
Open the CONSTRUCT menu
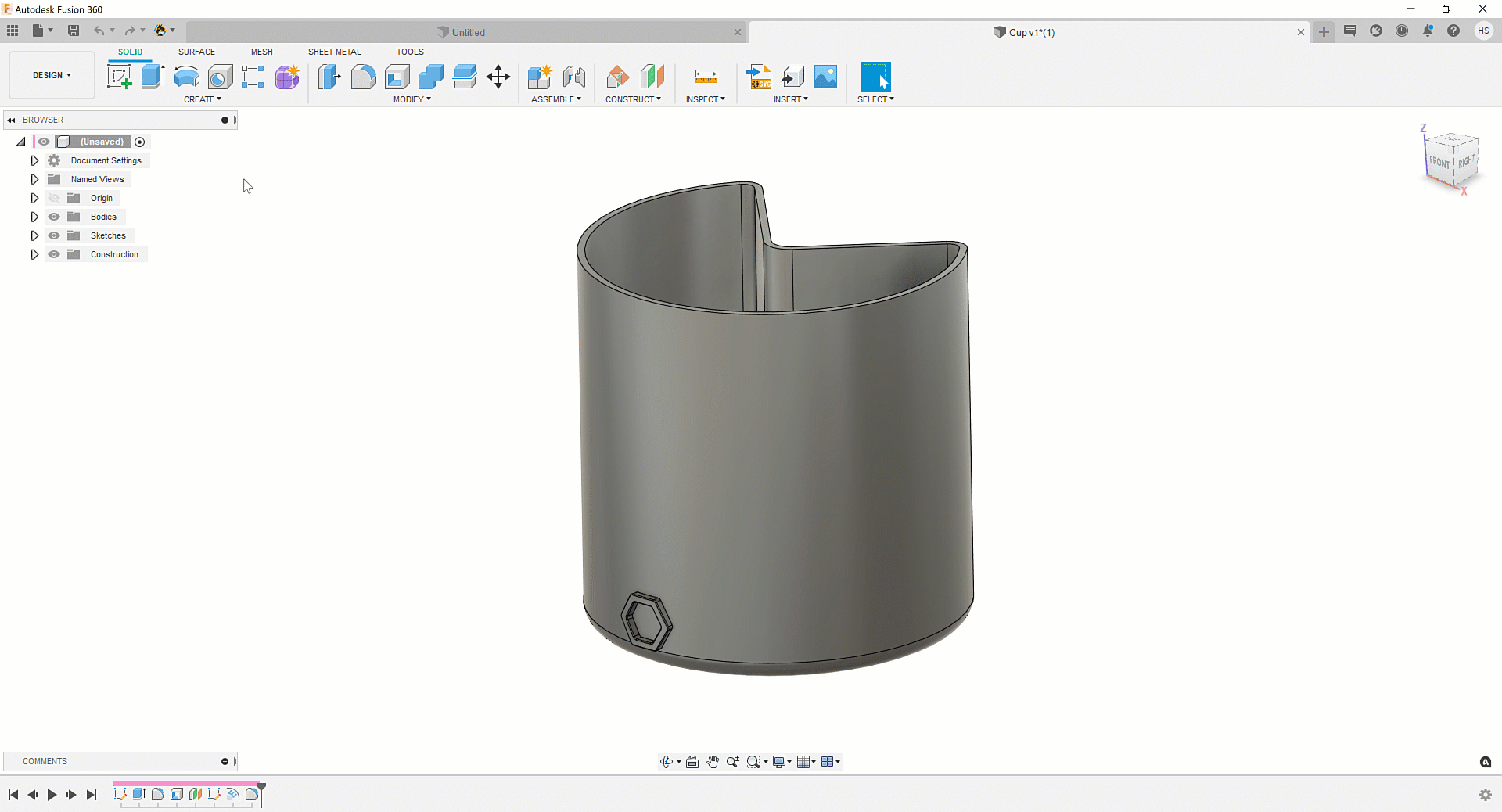(633, 99)
